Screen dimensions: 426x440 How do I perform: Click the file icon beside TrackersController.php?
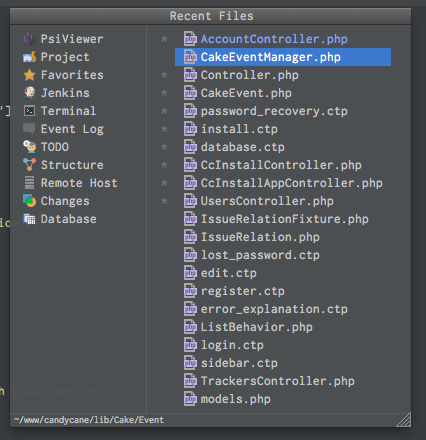tap(190, 381)
